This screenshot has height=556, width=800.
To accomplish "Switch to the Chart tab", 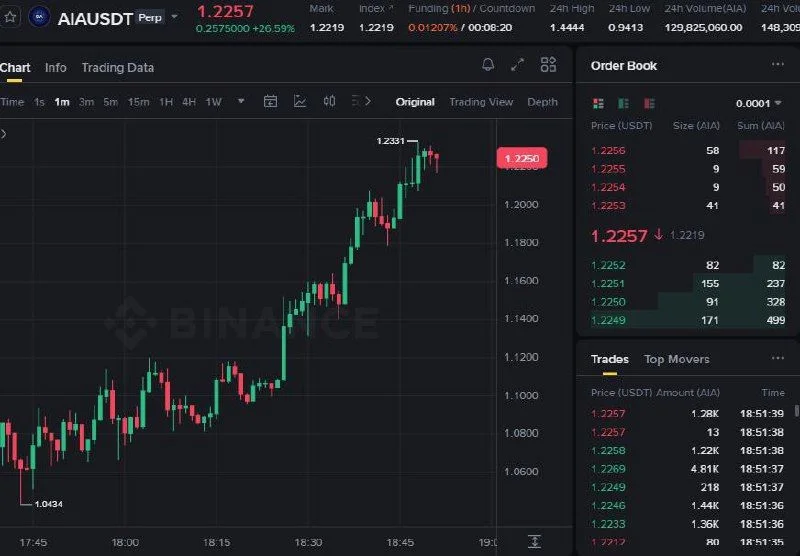I will tap(15, 67).
